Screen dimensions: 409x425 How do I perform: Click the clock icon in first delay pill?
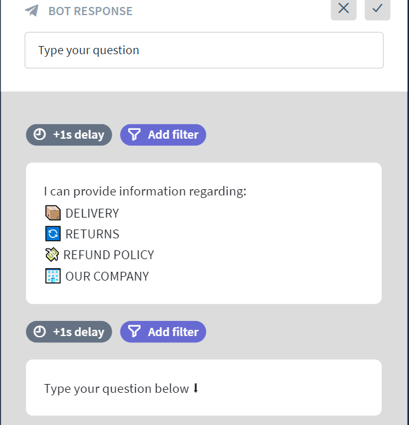coord(40,135)
